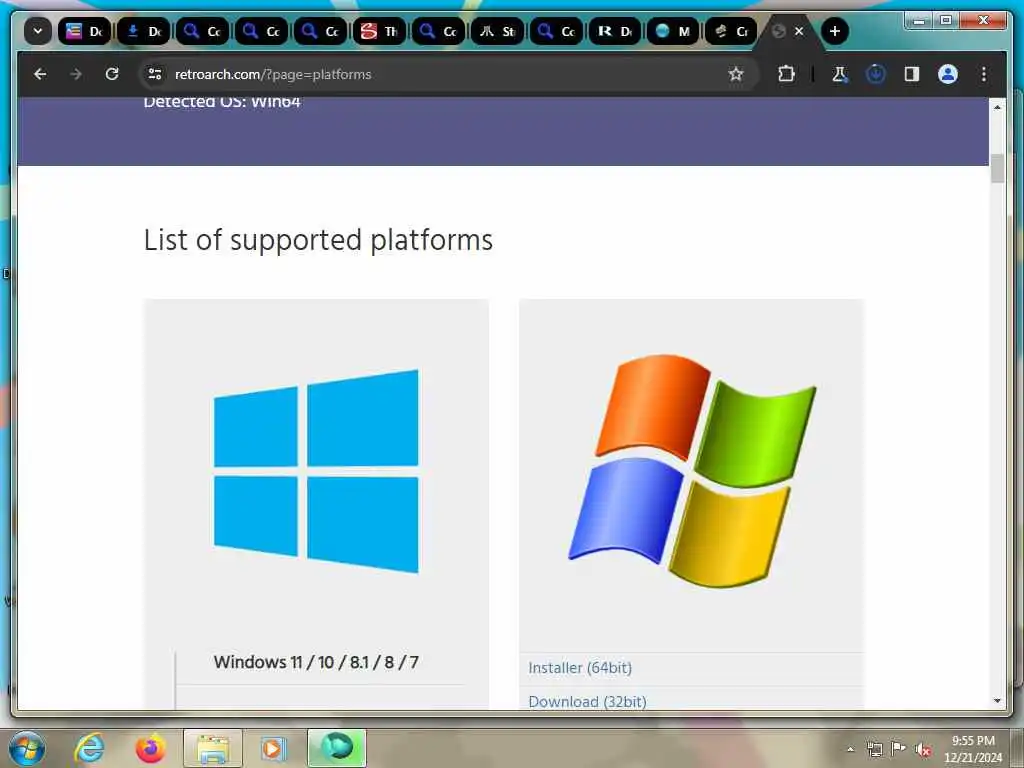This screenshot has width=1024, height=768.
Task: Open Windows Explorer folder on taskbar
Action: (x=213, y=748)
